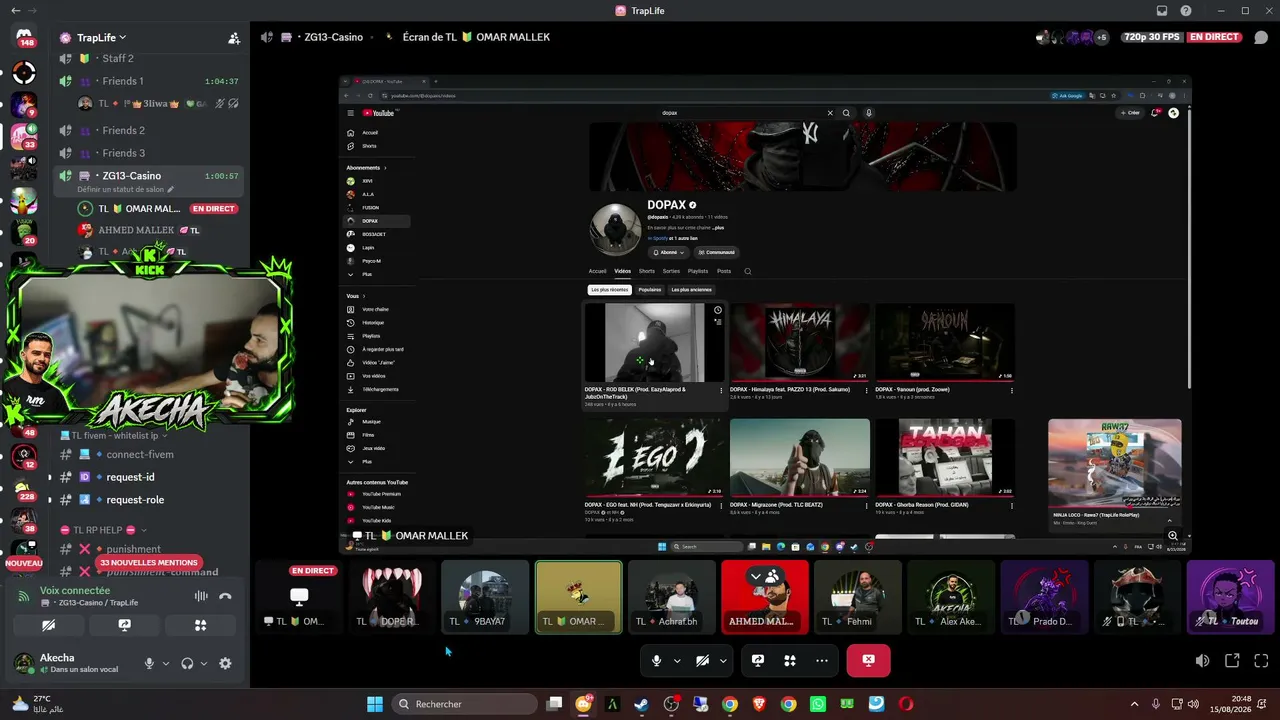
Task: Invite members icon next to TrapLife
Action: tap(234, 38)
